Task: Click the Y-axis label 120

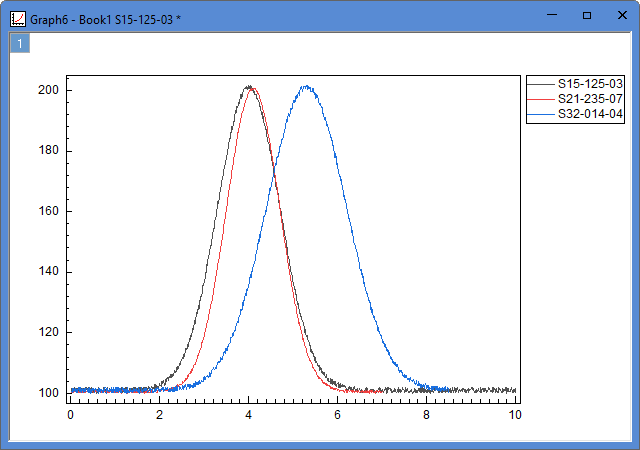Action: (x=49, y=332)
